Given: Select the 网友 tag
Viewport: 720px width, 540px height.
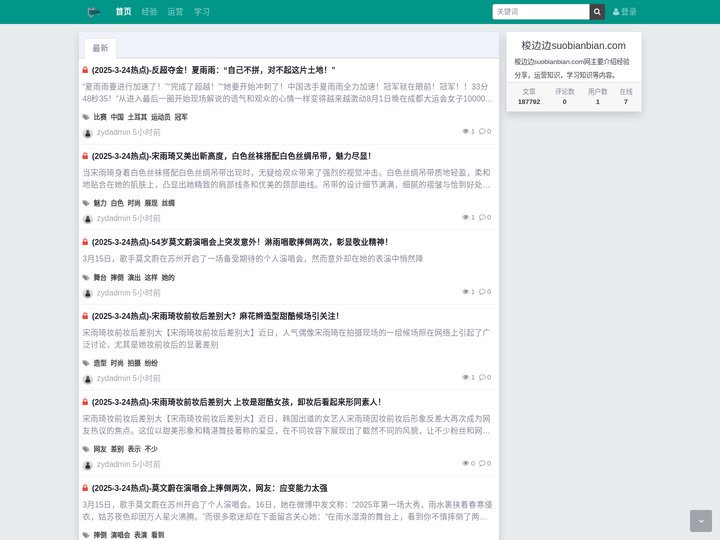Looking at the screenshot, I should click(100, 449).
